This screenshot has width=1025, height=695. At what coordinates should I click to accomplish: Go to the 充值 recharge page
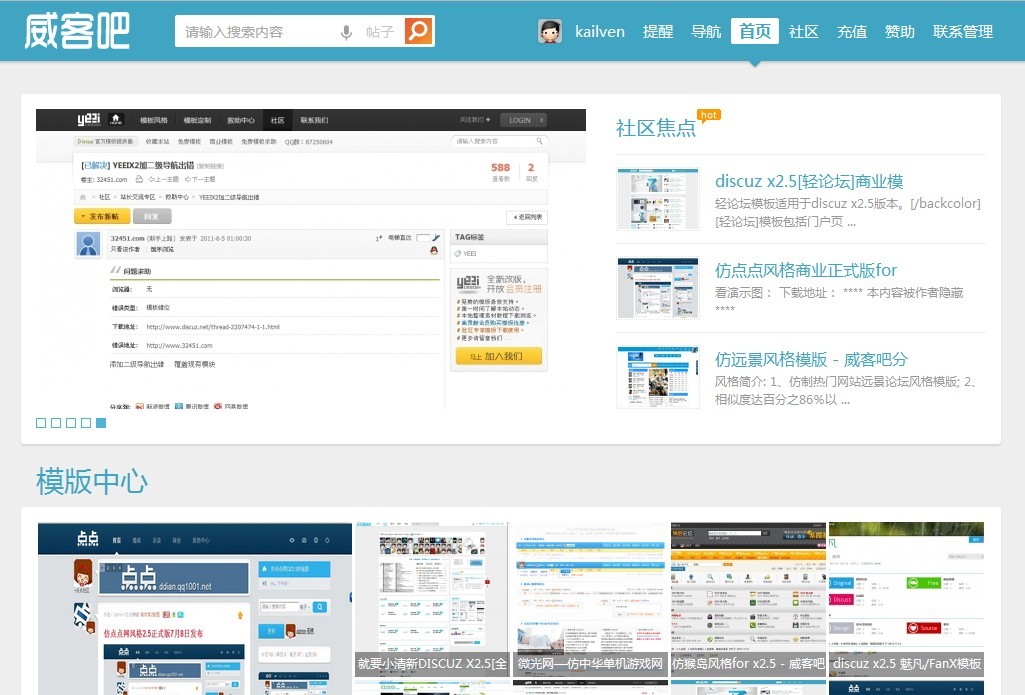click(x=852, y=31)
